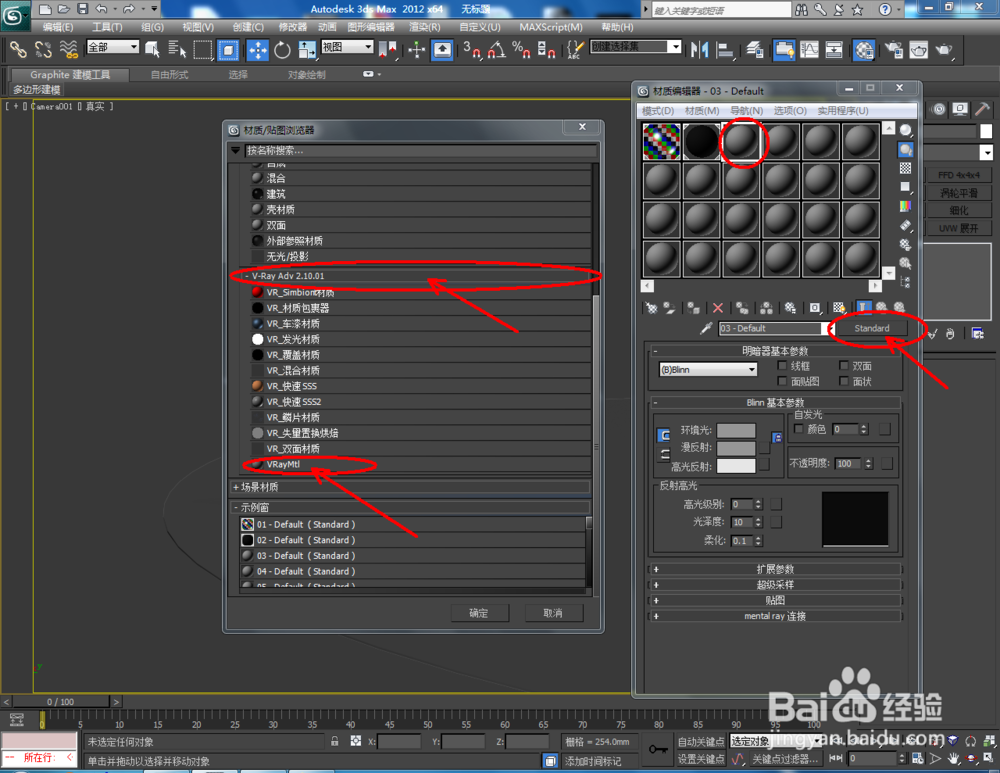Image resolution: width=1000 pixels, height=773 pixels.
Task: Click the 环境光 ambient color swatch
Action: click(736, 431)
